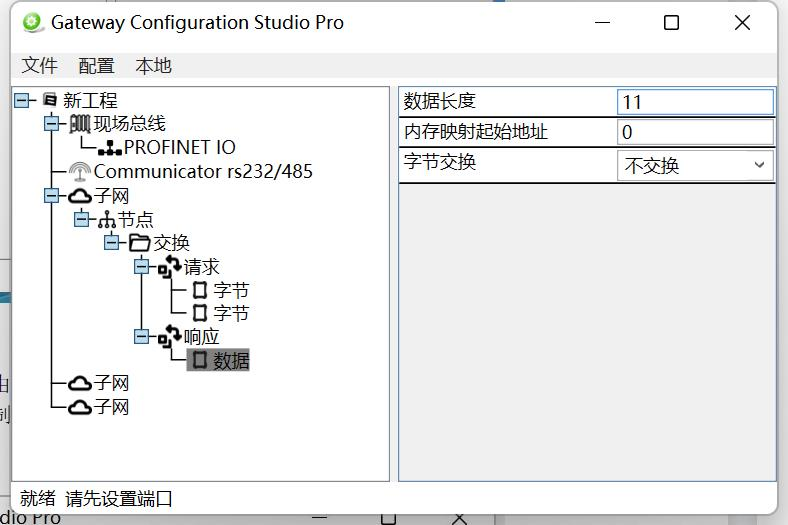Screen dimensions: 788x525
Task: Click the 现场总线 fieldbus icon
Action: point(79,124)
